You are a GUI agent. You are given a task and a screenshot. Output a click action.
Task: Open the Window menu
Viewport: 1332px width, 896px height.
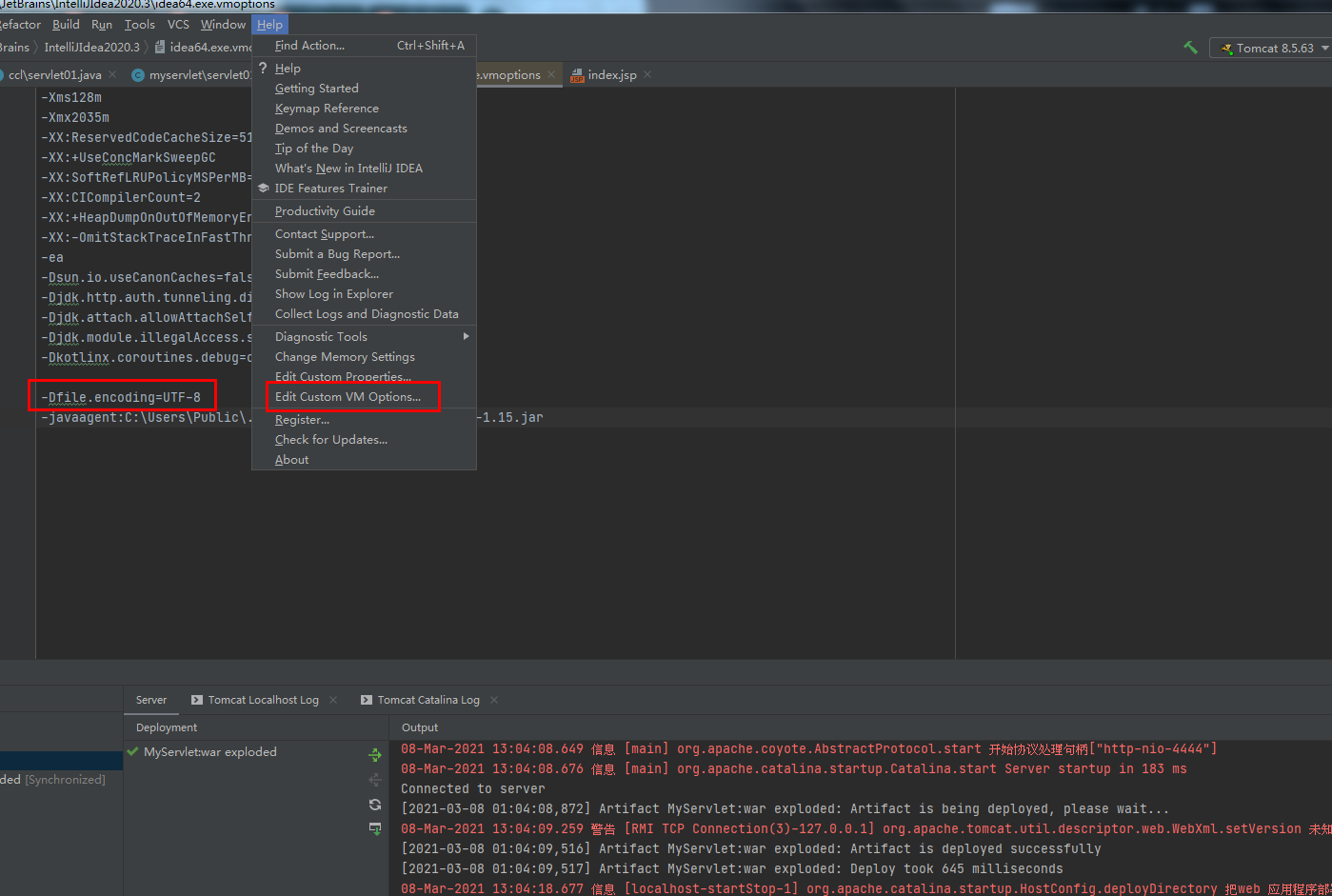(x=223, y=24)
